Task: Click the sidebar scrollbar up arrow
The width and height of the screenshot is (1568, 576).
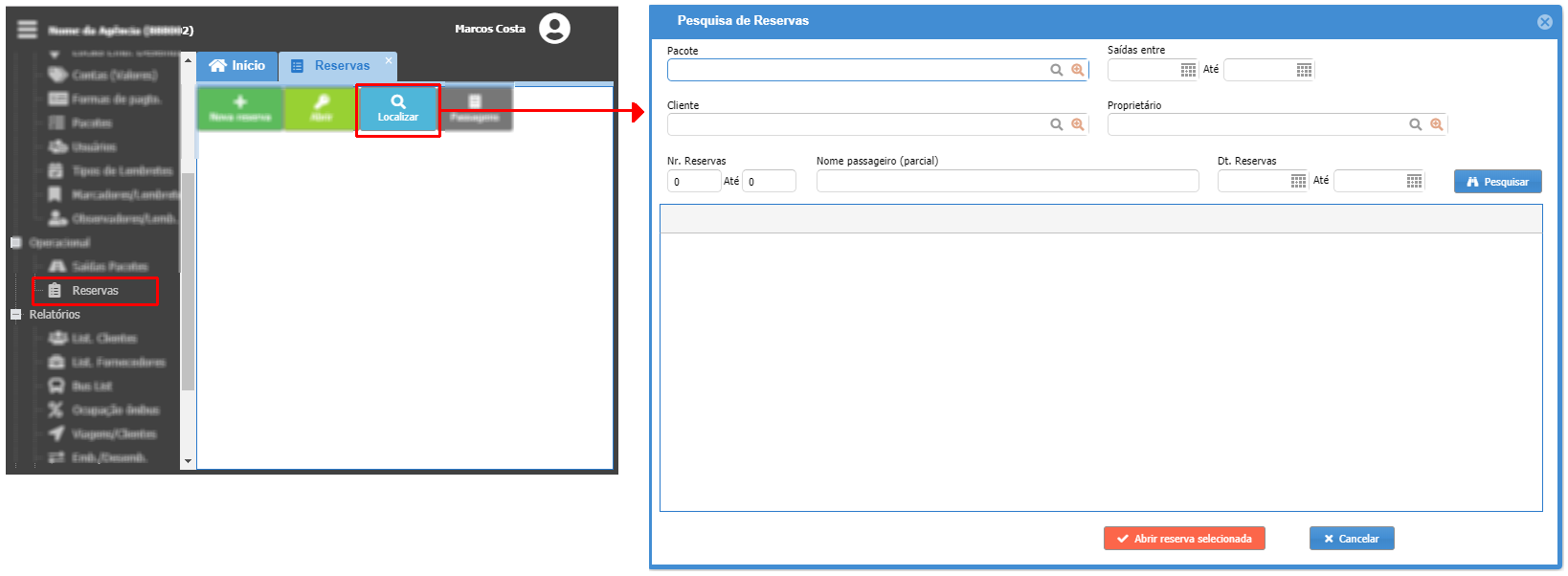Action: [x=188, y=60]
